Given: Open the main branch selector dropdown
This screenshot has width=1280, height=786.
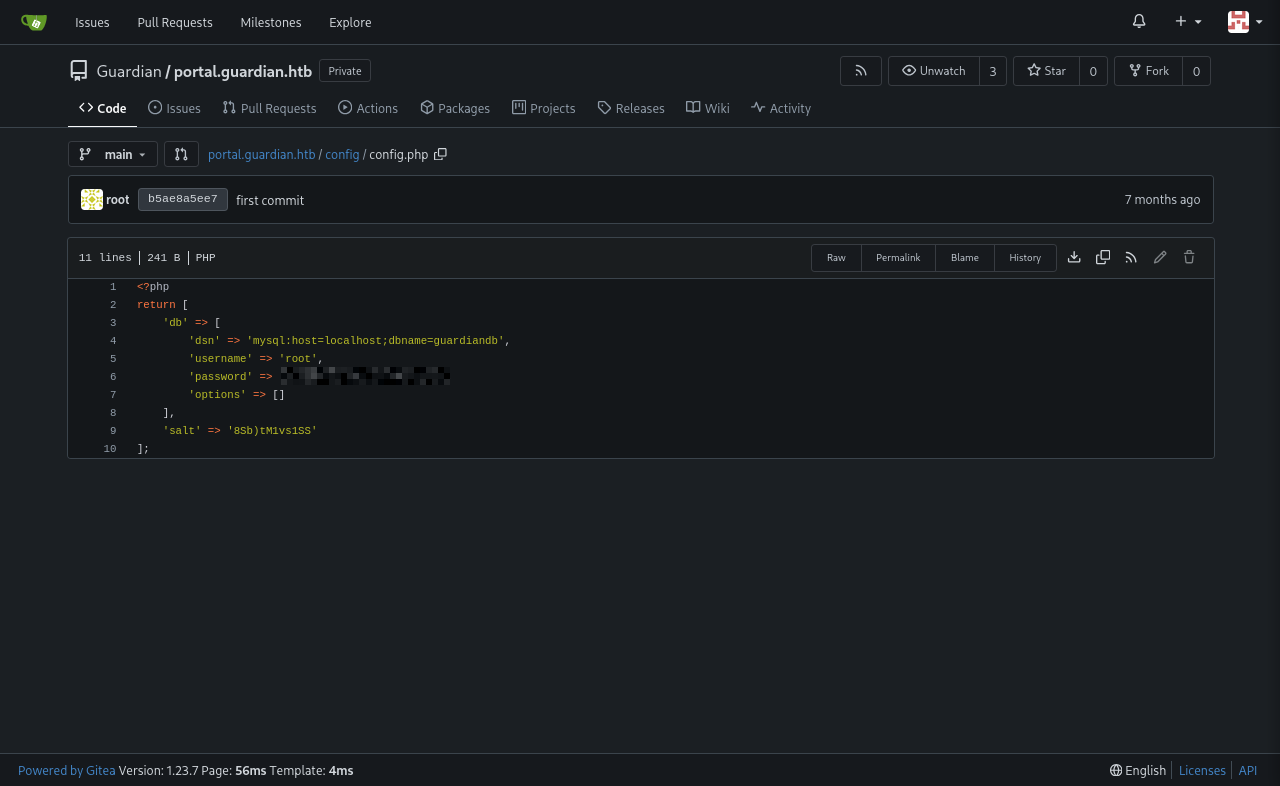Looking at the screenshot, I should 112,154.
